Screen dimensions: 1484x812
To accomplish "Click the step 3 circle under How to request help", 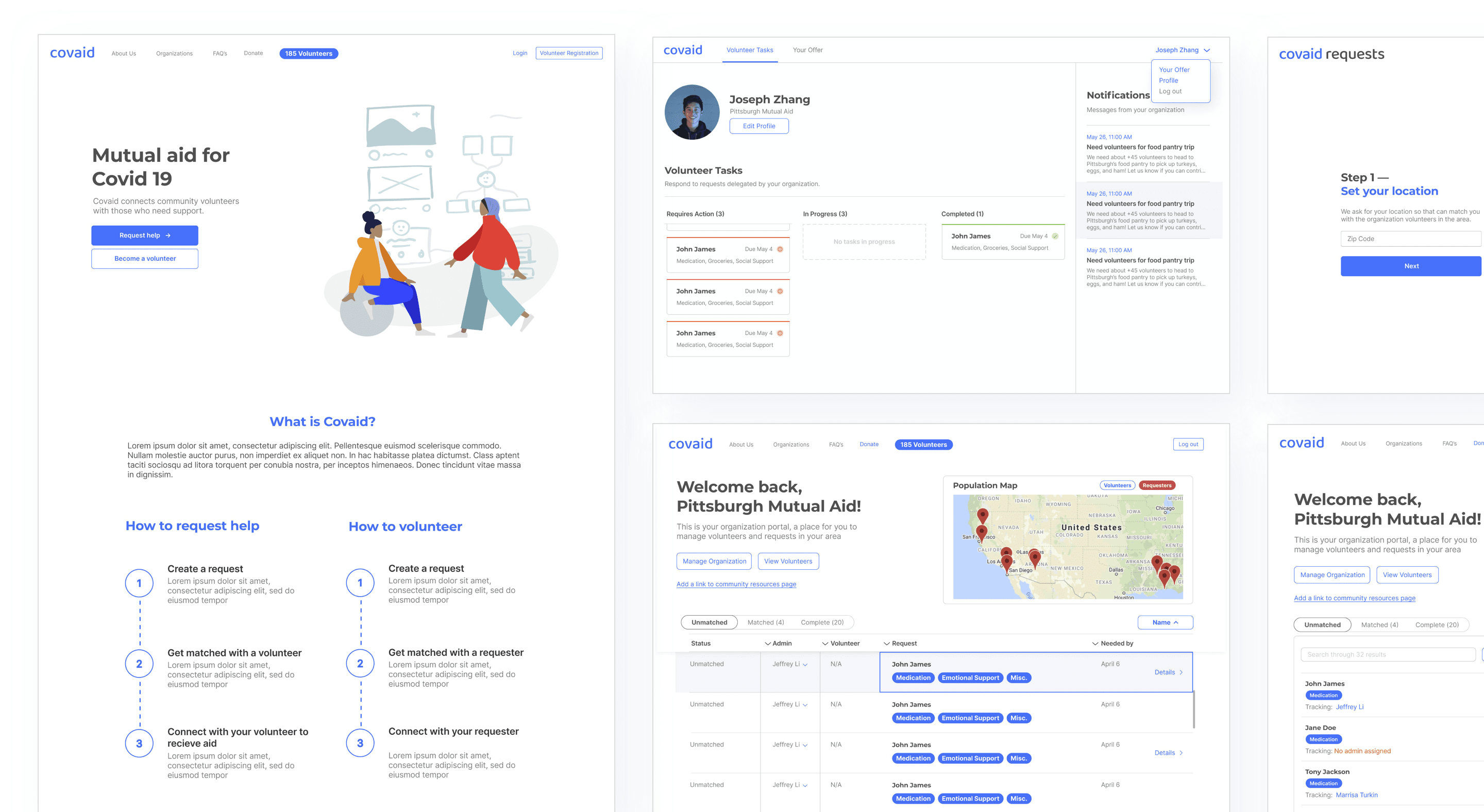I will [x=139, y=743].
